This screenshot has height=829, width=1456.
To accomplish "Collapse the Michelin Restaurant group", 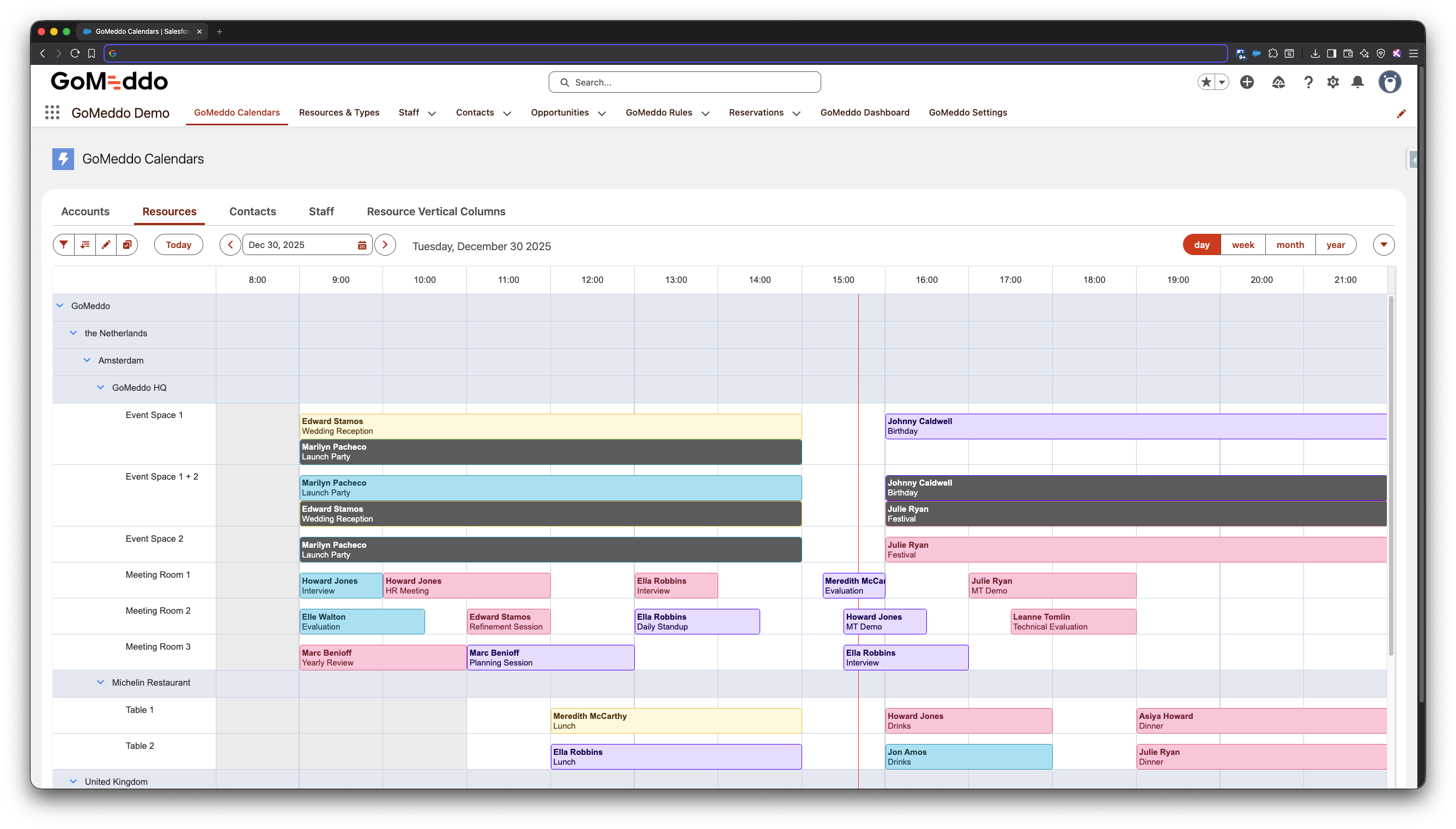I will pyautogui.click(x=101, y=683).
